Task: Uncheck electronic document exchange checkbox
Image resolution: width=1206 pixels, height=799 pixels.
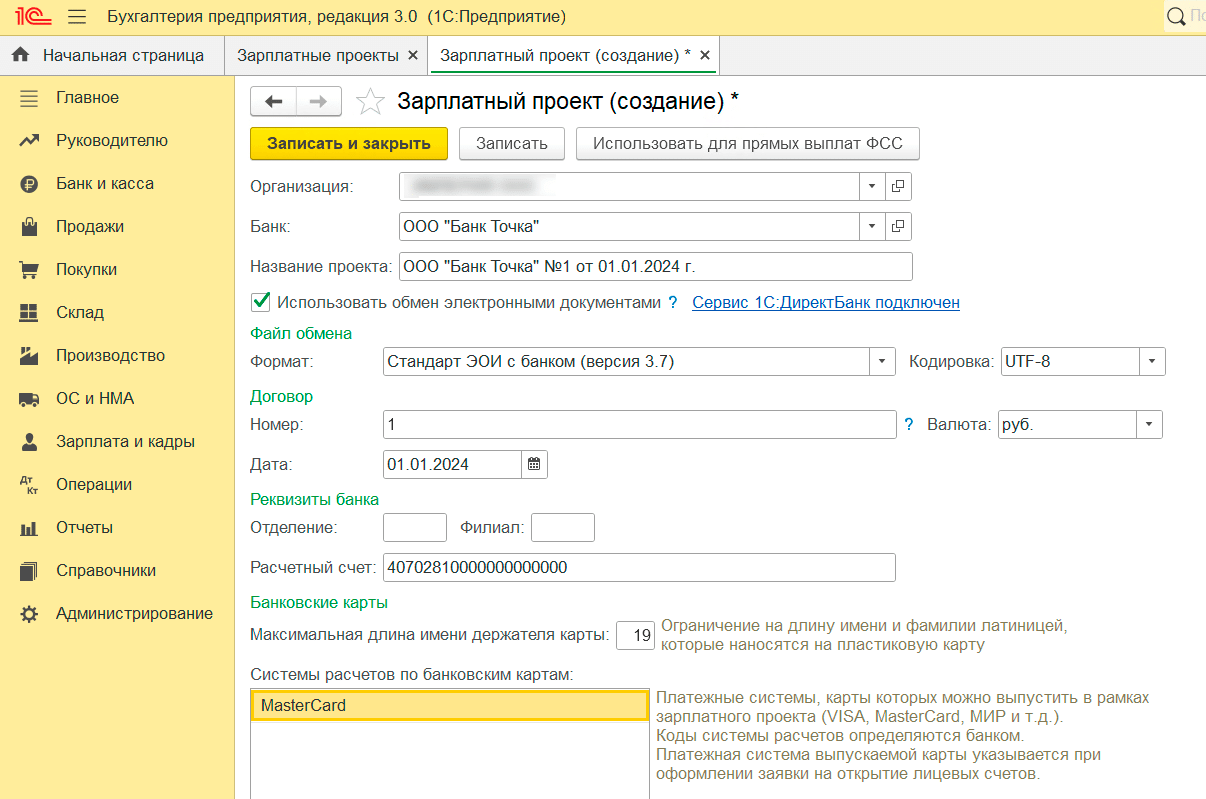Action: coord(261,302)
